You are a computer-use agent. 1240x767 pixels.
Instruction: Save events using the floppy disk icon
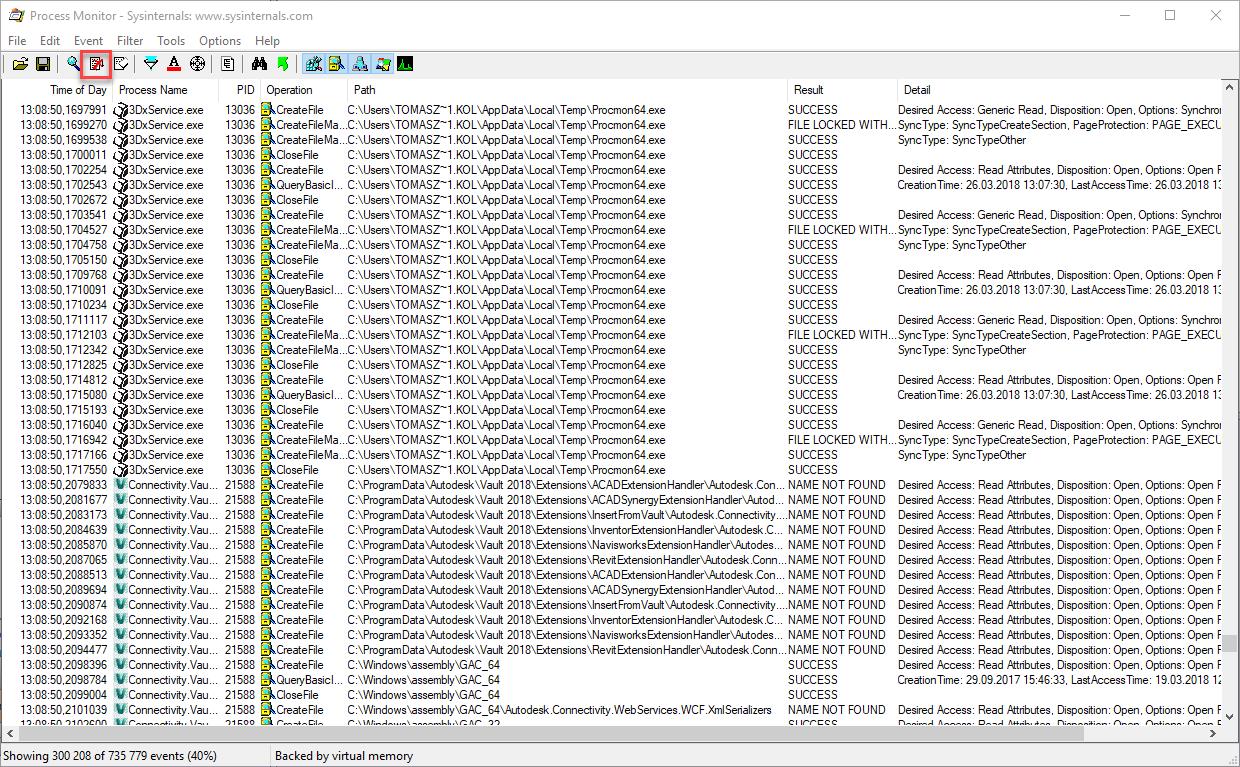pos(43,64)
